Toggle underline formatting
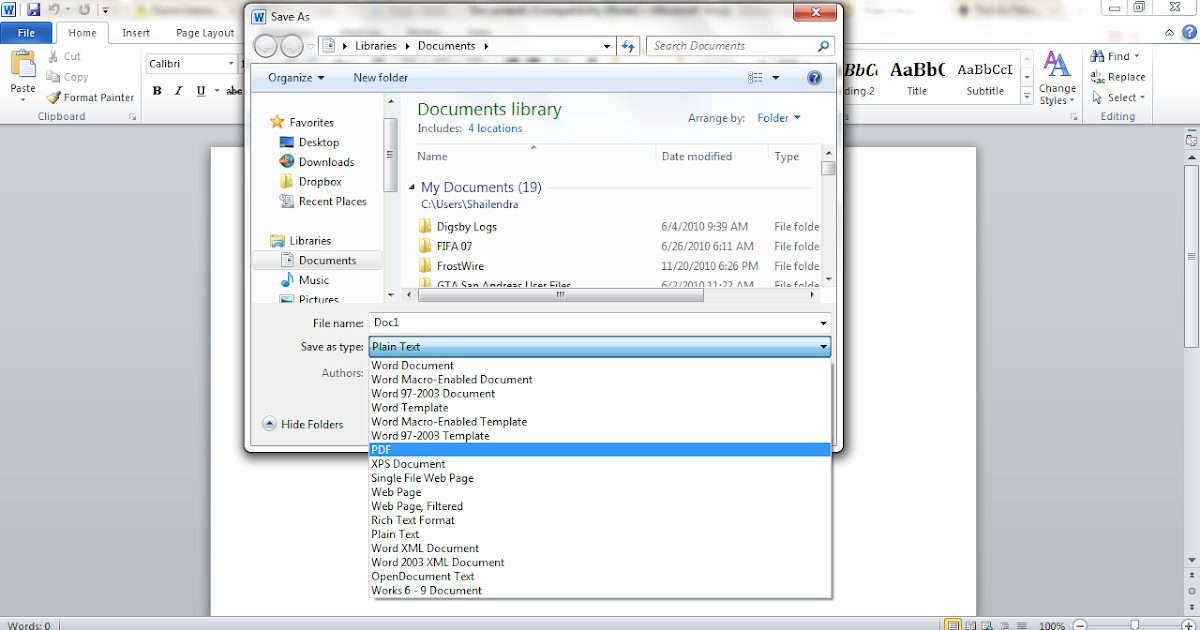1200x630 pixels. click(198, 90)
